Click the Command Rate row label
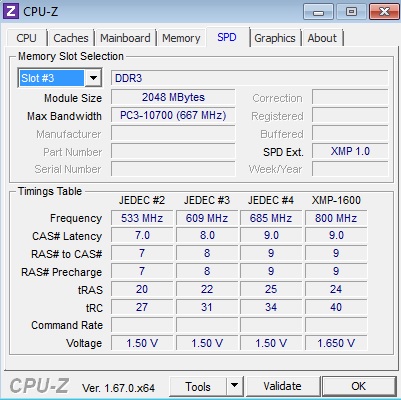401x400 pixels. 67,325
